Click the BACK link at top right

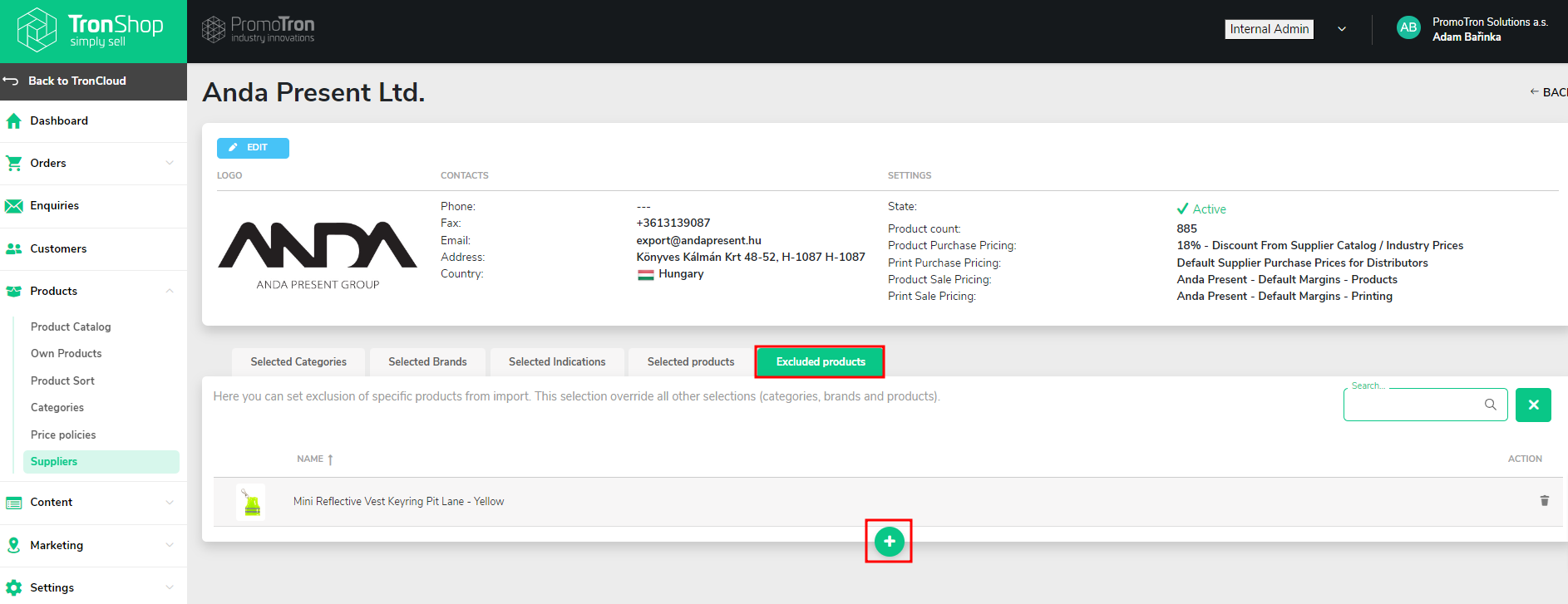coord(1549,92)
